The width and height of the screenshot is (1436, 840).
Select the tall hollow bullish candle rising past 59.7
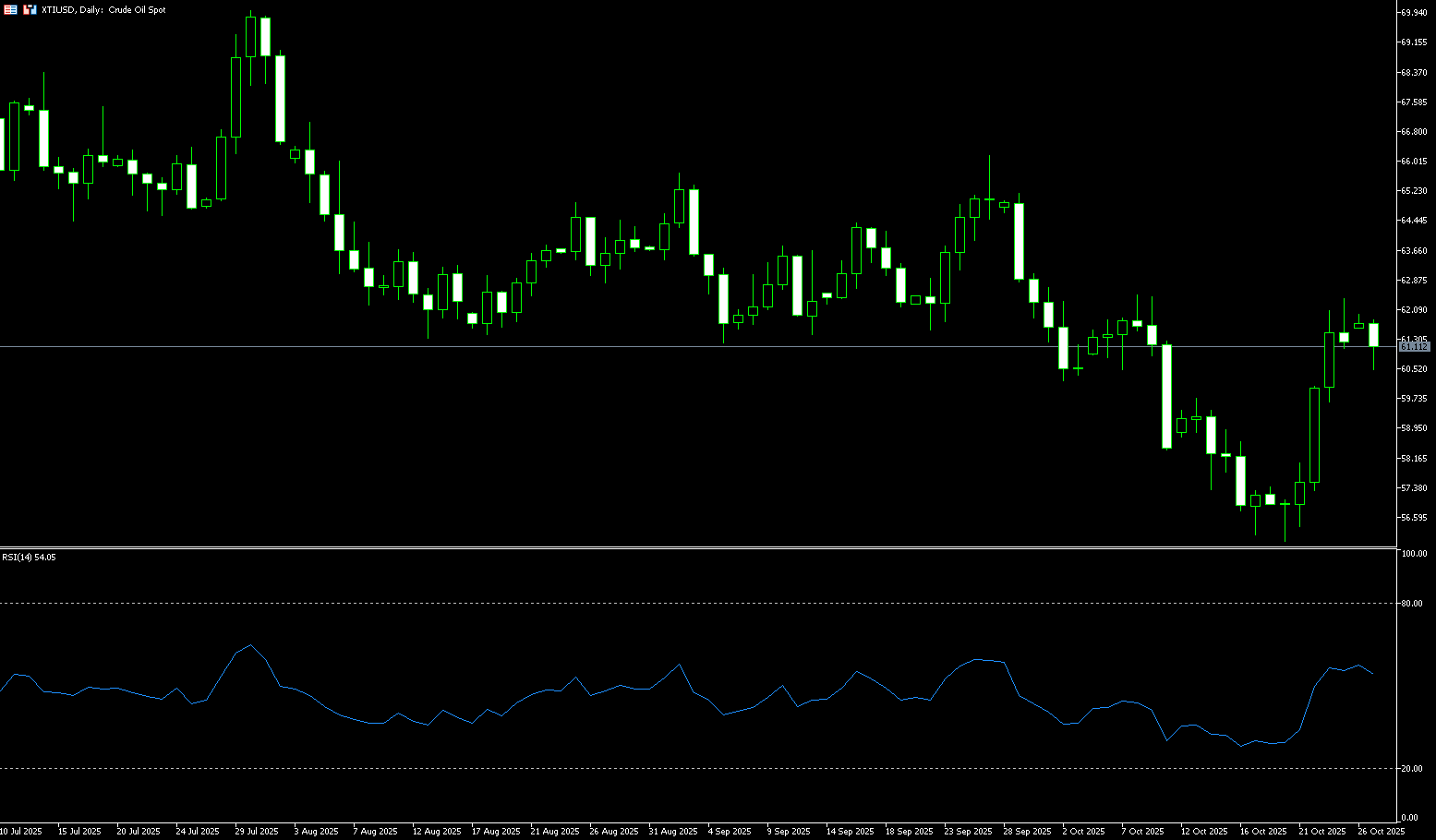pyautogui.click(x=1314, y=436)
